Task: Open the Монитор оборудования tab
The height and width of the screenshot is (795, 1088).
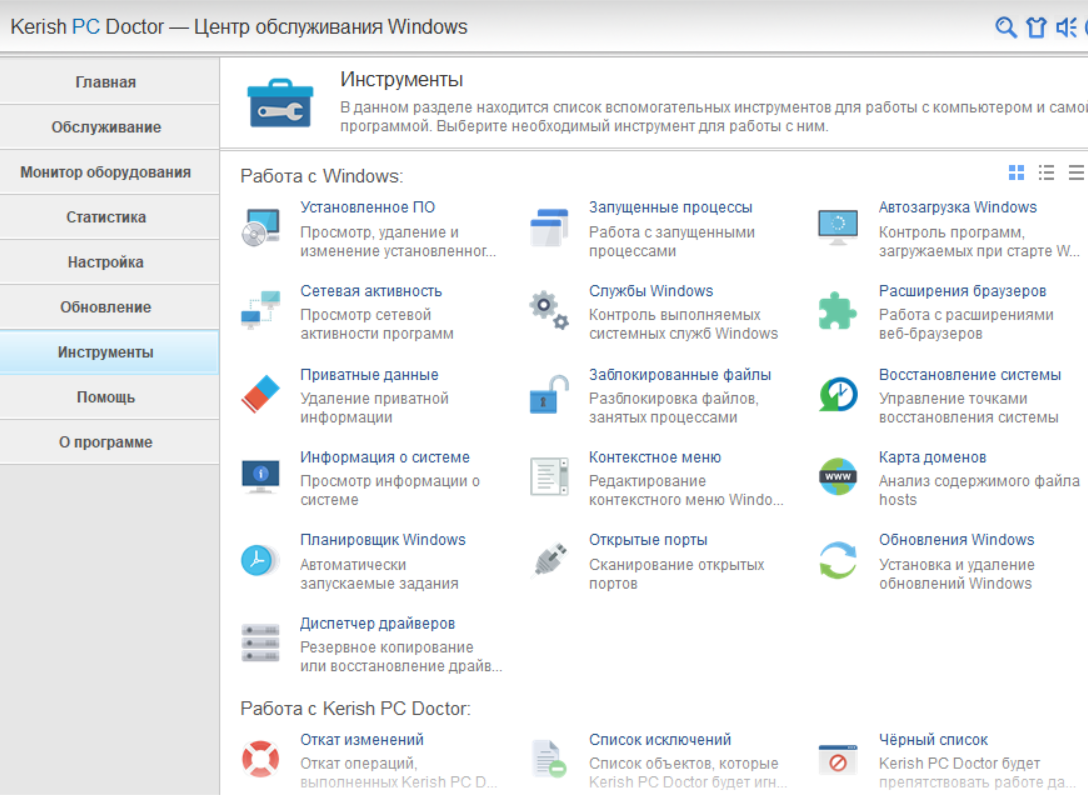Action: 106,172
